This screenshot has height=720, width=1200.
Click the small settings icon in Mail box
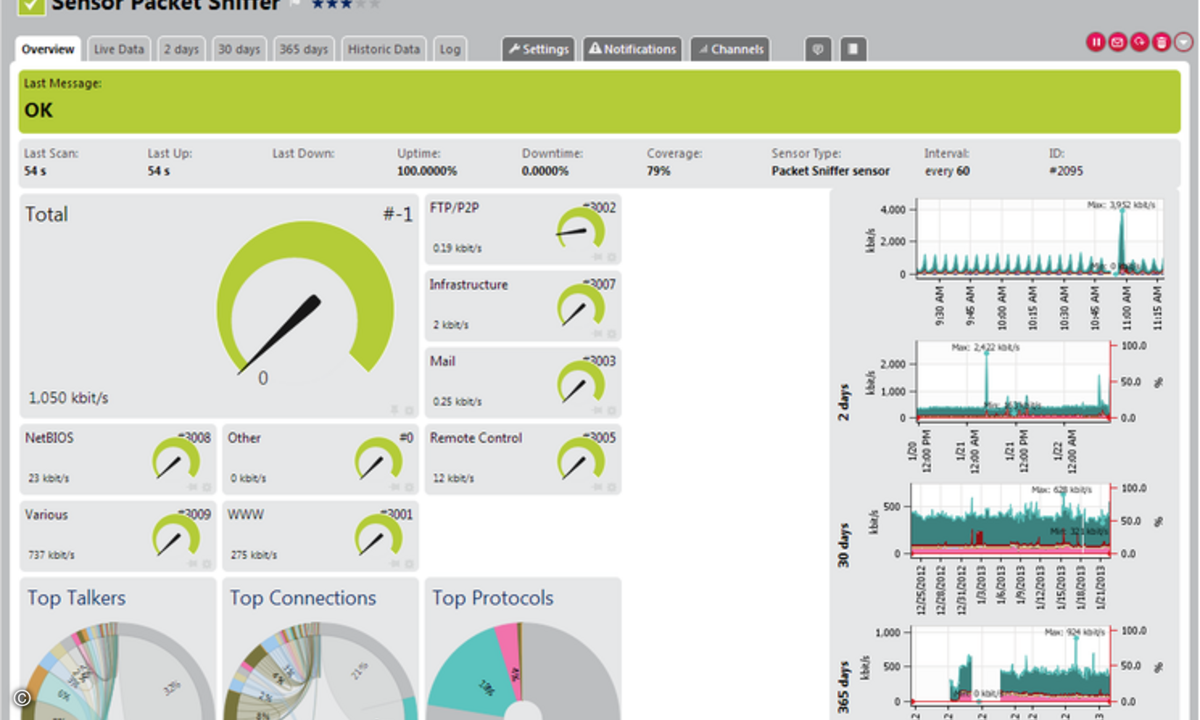pos(611,411)
